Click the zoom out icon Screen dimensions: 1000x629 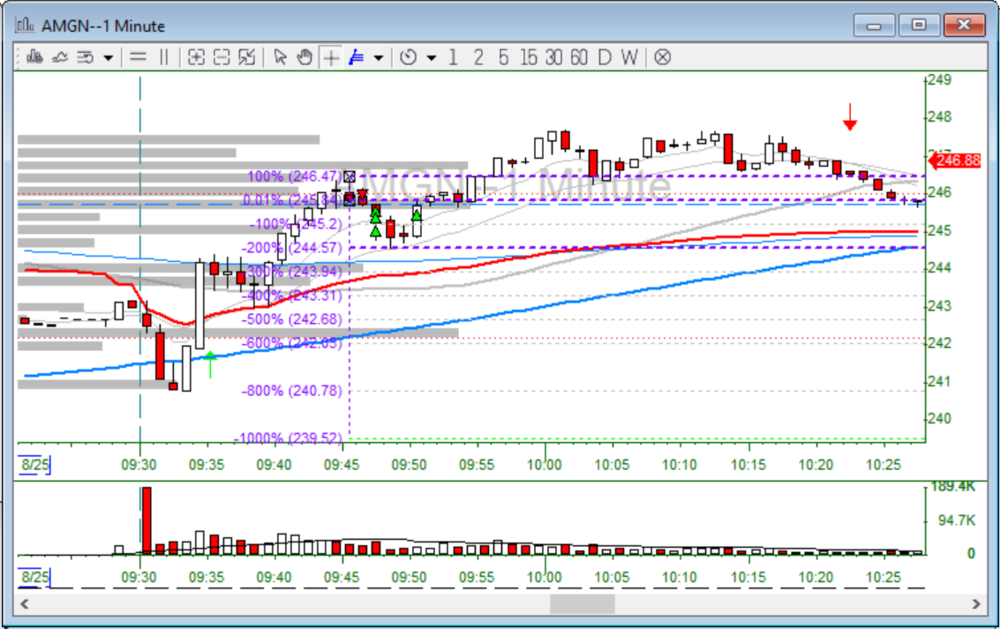(x=222, y=57)
